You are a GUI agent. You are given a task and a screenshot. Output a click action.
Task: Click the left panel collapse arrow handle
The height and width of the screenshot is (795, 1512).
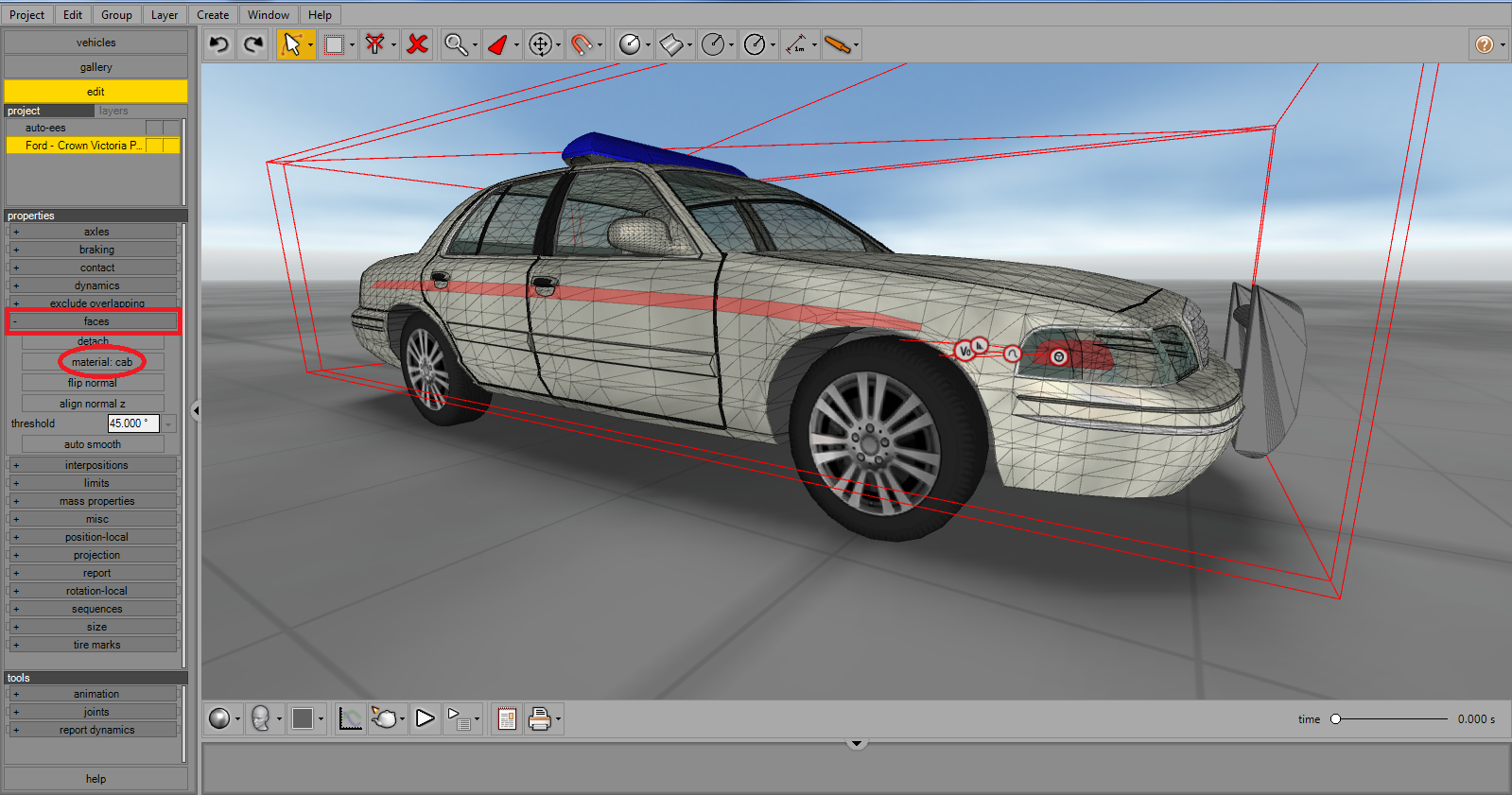(196, 411)
